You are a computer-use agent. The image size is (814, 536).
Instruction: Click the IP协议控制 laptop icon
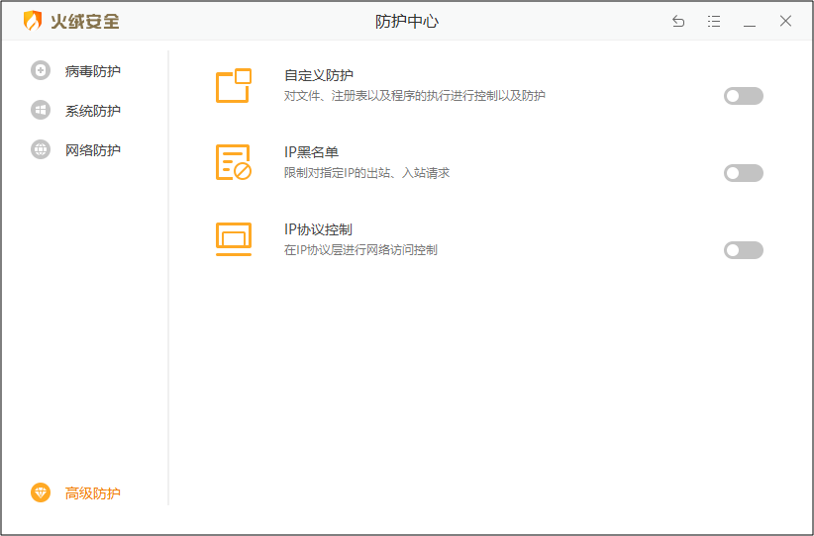[234, 239]
